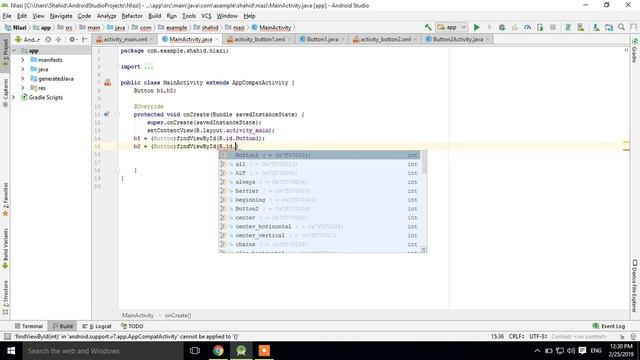Toggle the Device File Explorer side tab
Screen dimensions: 640x360
pos(635,286)
